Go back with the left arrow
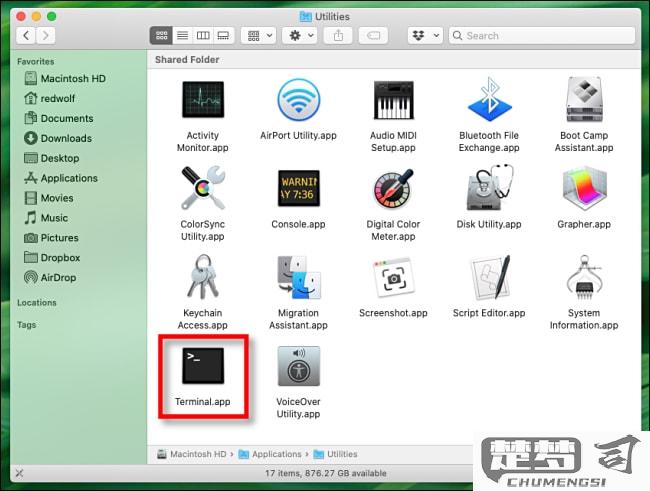Image resolution: width=650 pixels, height=491 pixels. click(x=26, y=36)
